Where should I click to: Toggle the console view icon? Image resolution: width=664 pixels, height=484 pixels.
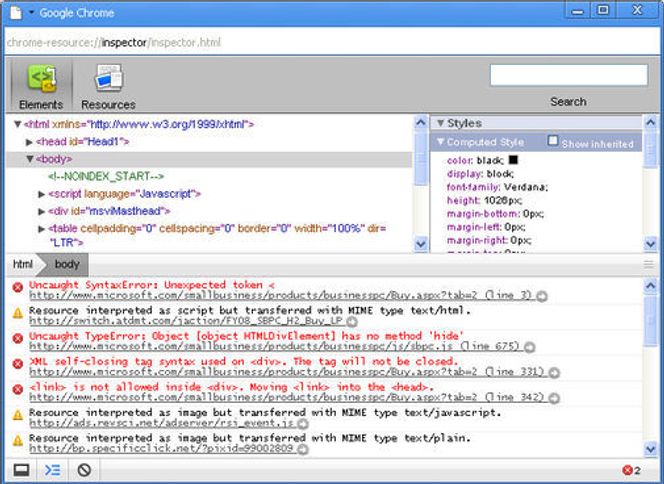click(x=53, y=470)
